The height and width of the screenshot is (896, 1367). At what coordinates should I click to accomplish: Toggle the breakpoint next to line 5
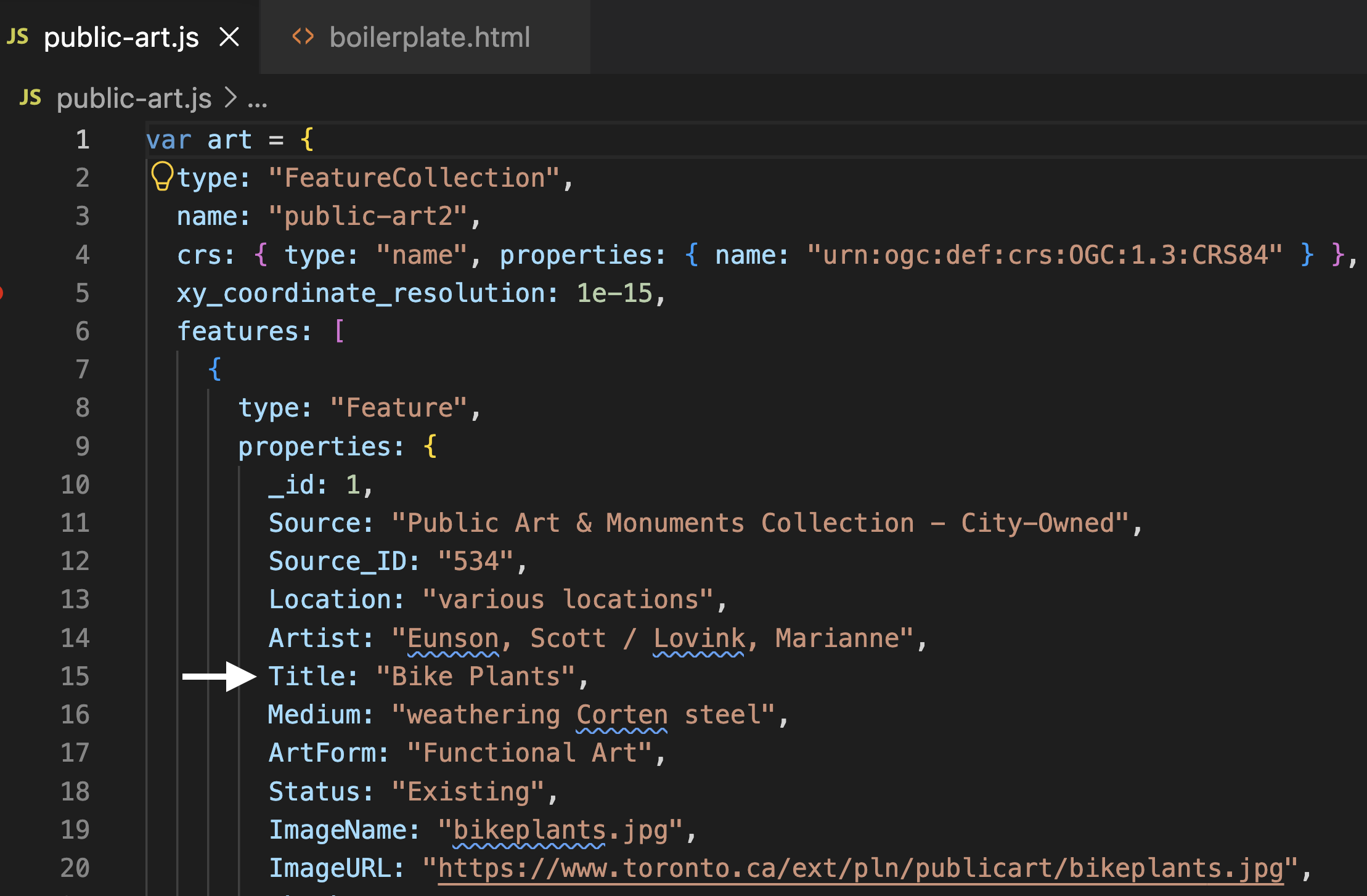tap(1, 293)
